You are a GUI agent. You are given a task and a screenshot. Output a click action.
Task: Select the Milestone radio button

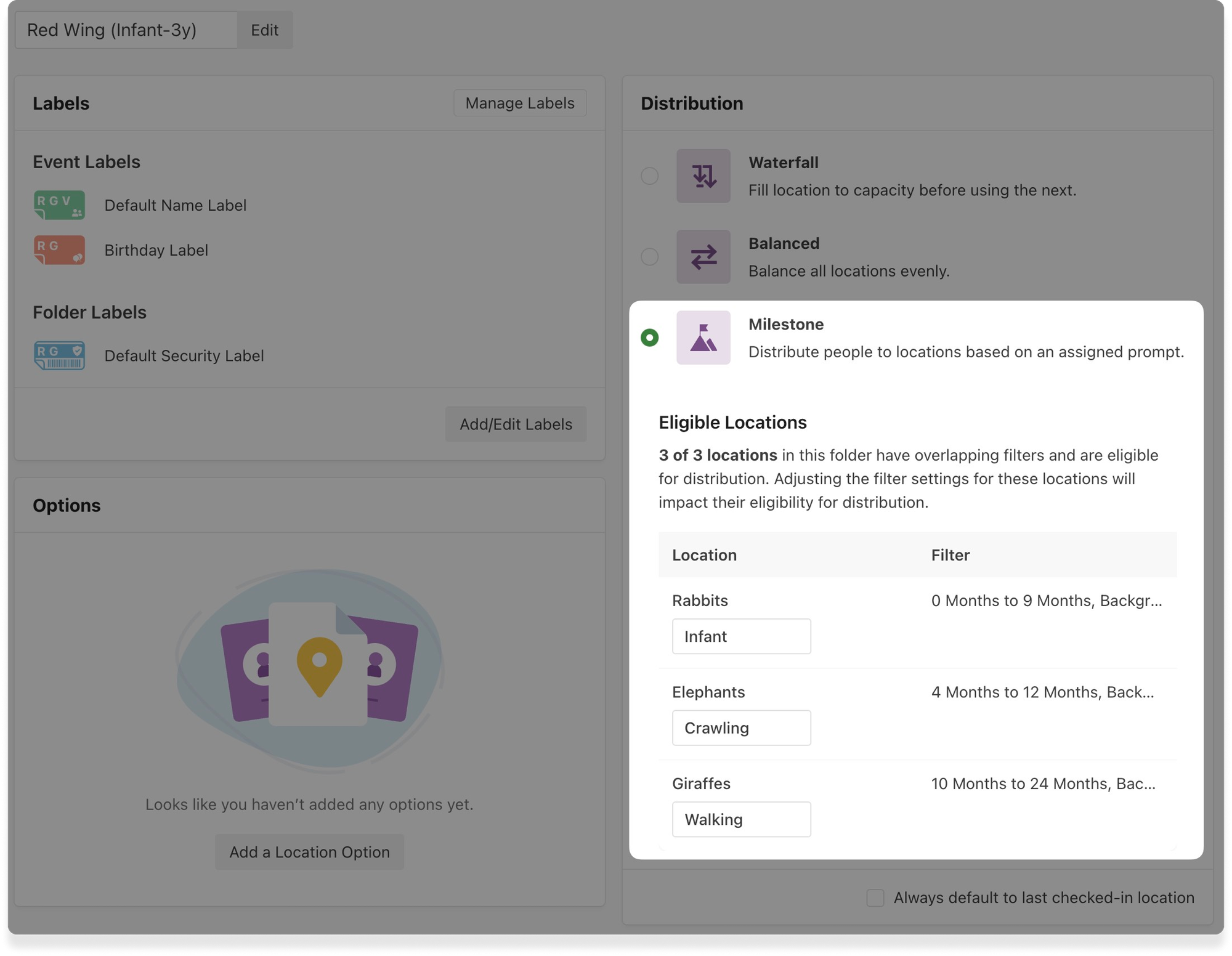[649, 338]
